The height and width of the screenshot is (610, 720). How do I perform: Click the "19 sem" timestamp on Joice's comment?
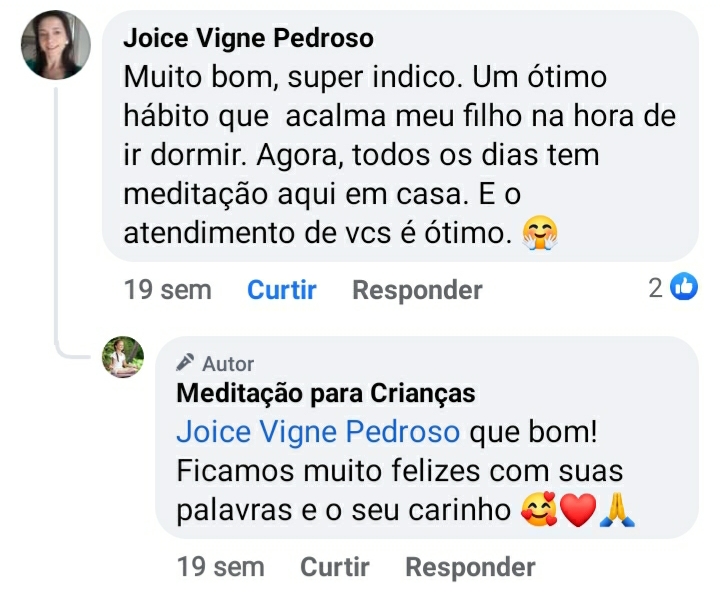167,290
